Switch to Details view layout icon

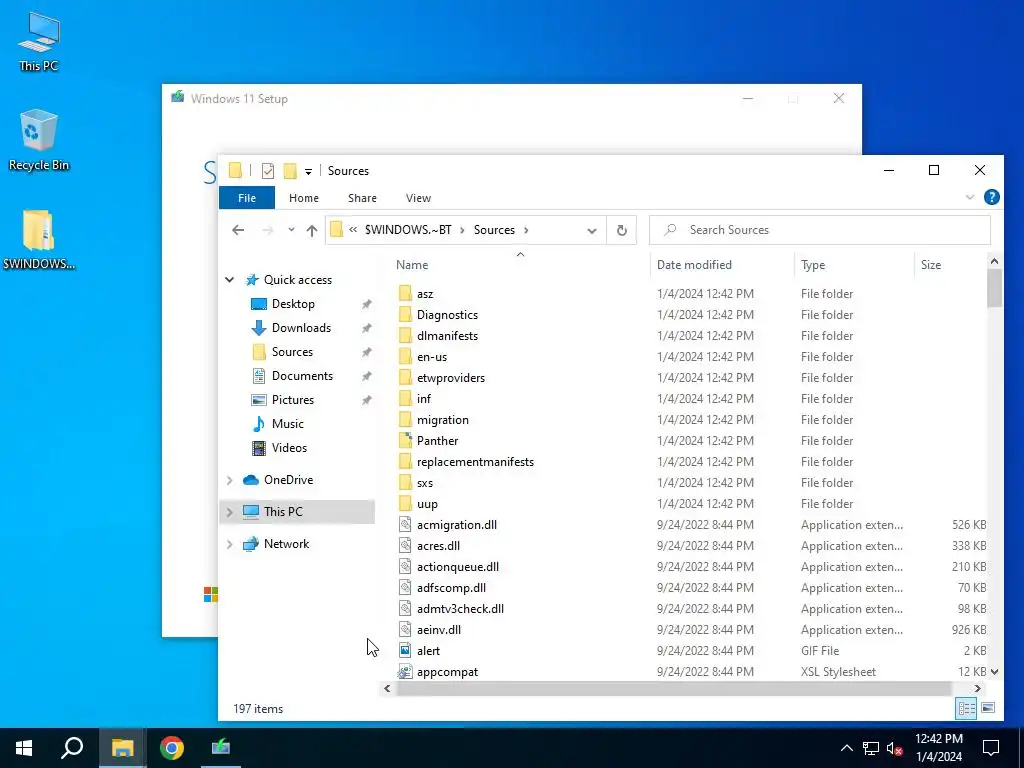[x=966, y=708]
